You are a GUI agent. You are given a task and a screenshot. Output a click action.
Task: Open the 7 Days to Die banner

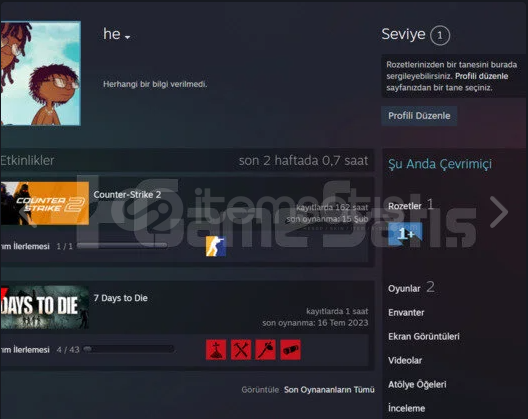[44, 307]
